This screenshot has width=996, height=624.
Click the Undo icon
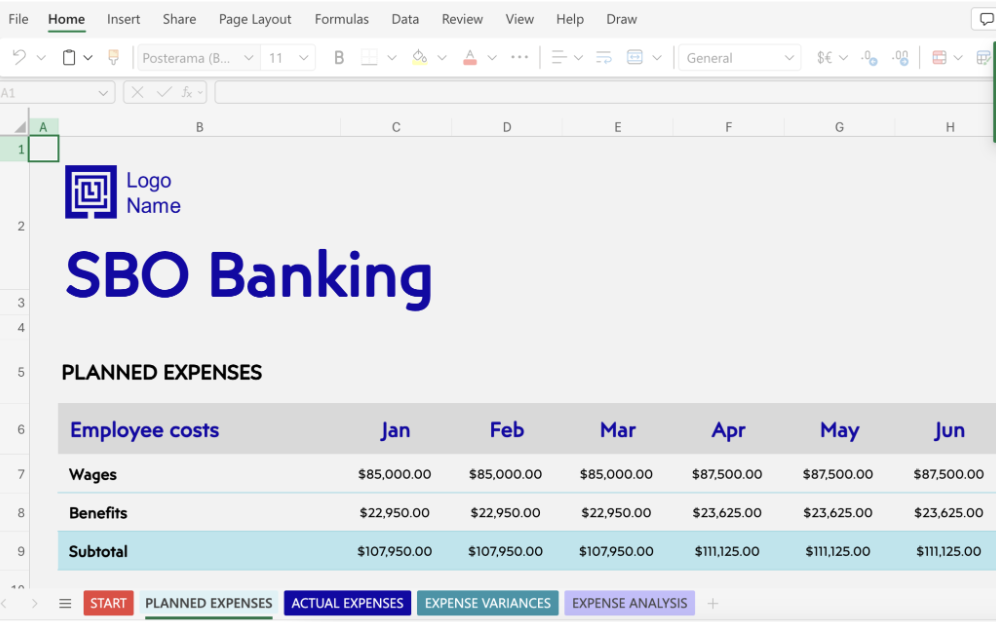[19, 58]
